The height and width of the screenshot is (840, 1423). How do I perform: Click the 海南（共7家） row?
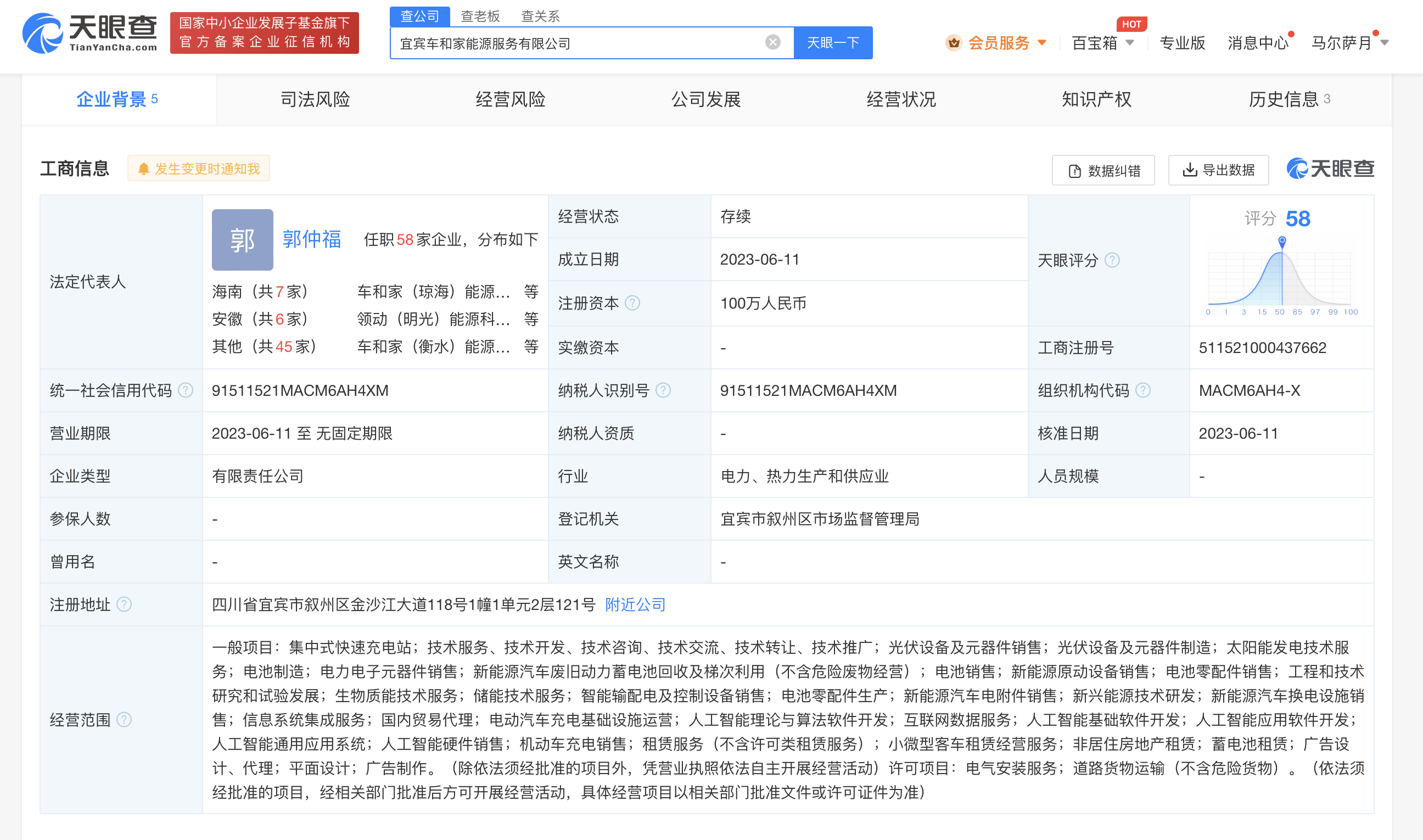point(375,292)
